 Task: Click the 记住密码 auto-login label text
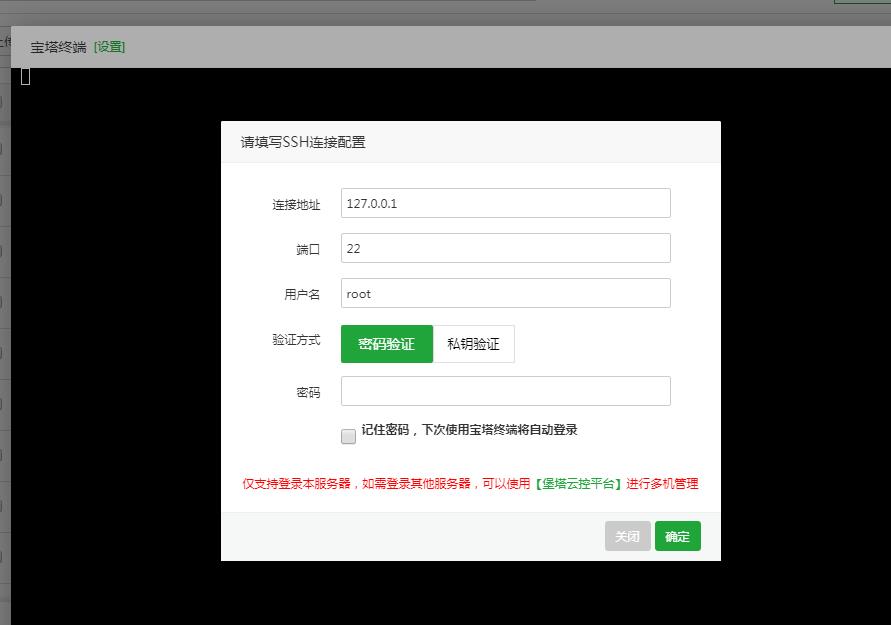coord(469,430)
